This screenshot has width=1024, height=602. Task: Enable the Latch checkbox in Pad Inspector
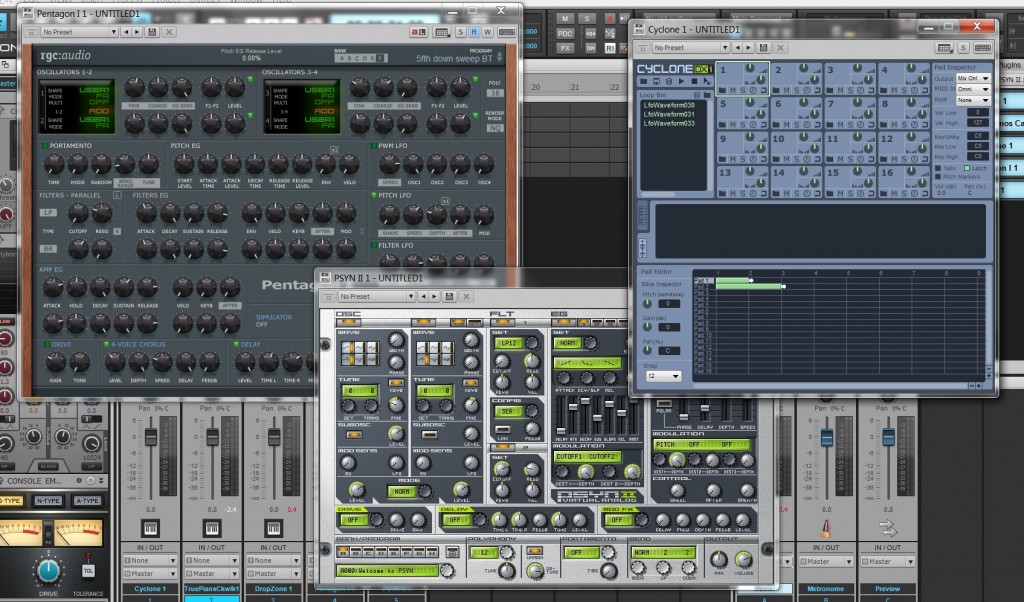[x=967, y=168]
